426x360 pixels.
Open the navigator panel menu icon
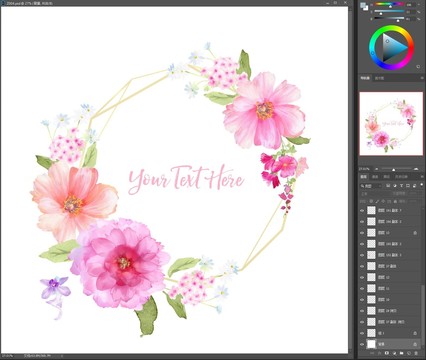coord(423,78)
